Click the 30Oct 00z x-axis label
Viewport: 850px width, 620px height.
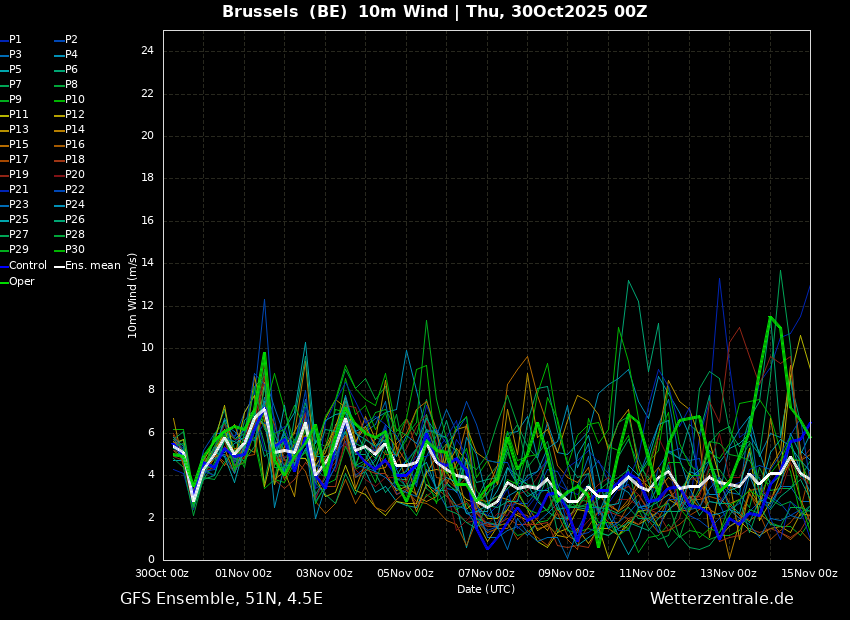point(162,573)
